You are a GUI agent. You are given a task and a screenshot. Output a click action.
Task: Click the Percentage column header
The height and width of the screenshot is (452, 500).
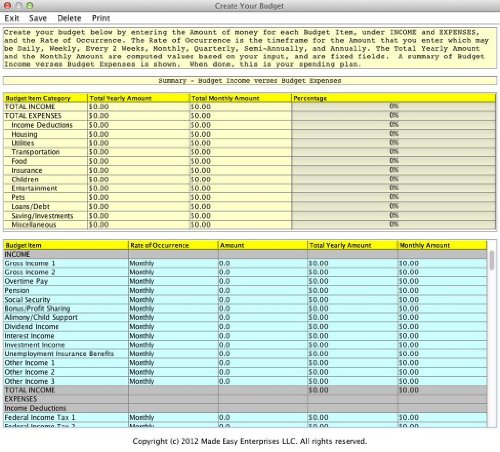click(x=394, y=98)
